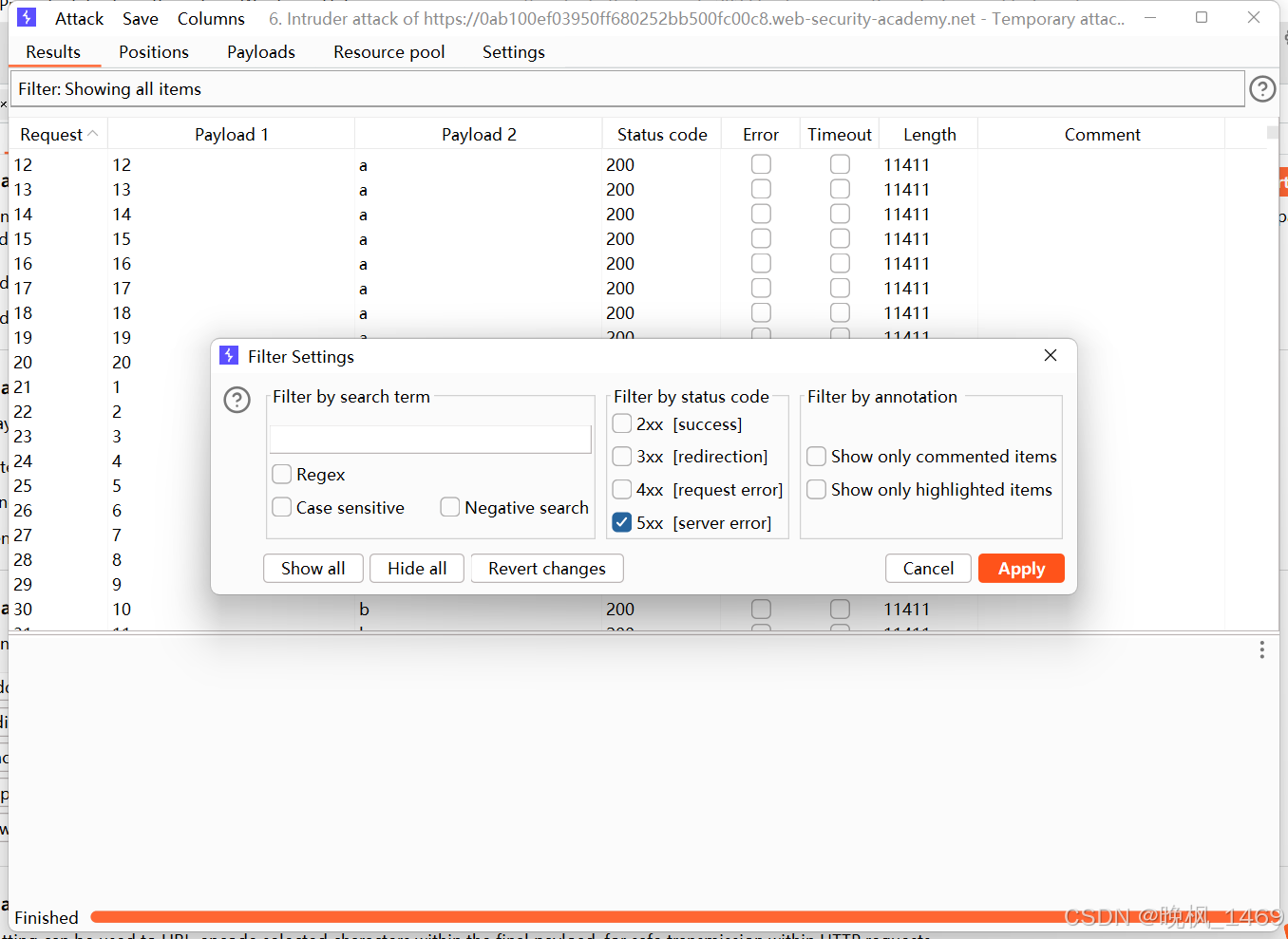
Task: Apply the filter settings
Action: click(1021, 568)
